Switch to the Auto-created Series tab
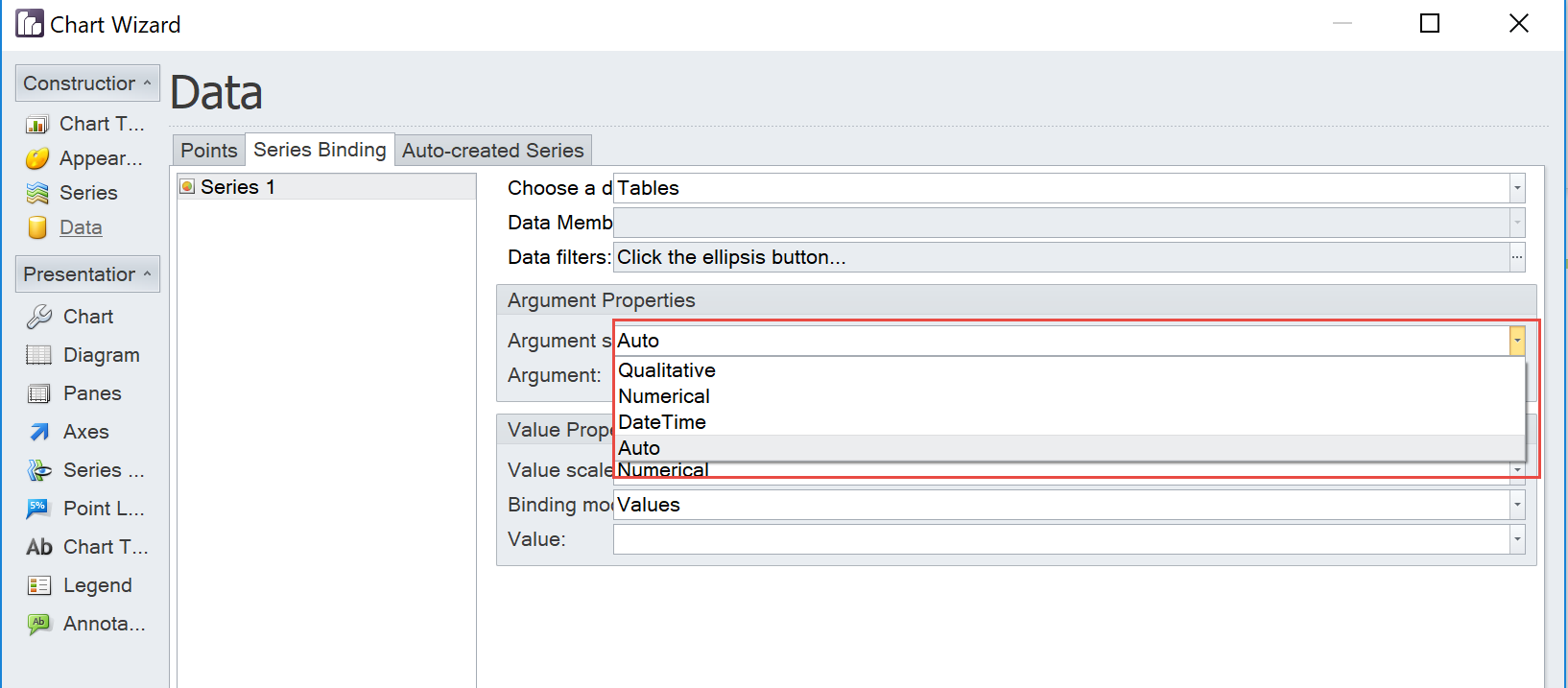This screenshot has width=1568, height=688. [x=493, y=151]
